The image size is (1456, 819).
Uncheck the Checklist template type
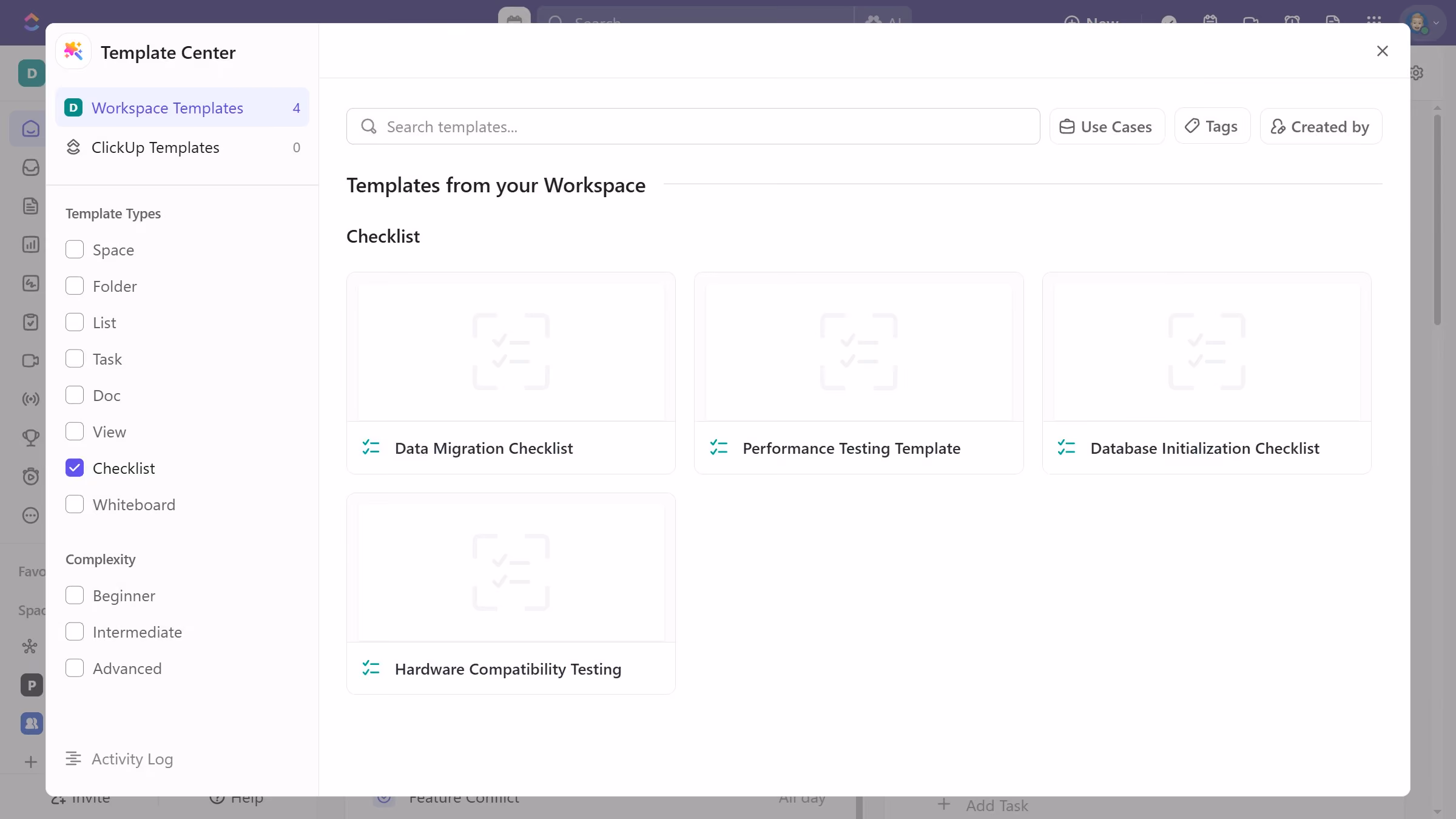pos(75,468)
